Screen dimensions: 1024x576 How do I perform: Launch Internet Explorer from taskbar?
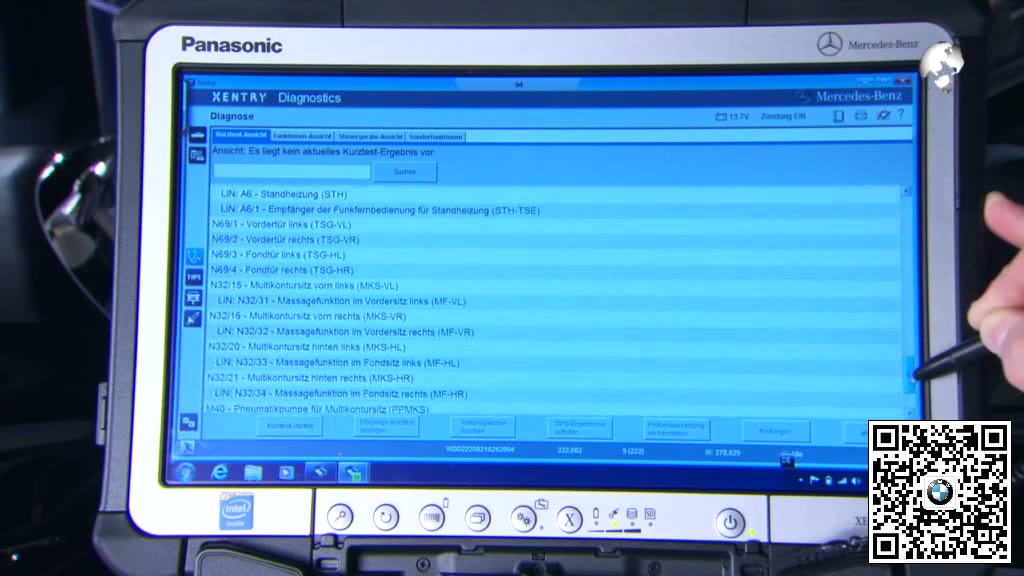(220, 472)
